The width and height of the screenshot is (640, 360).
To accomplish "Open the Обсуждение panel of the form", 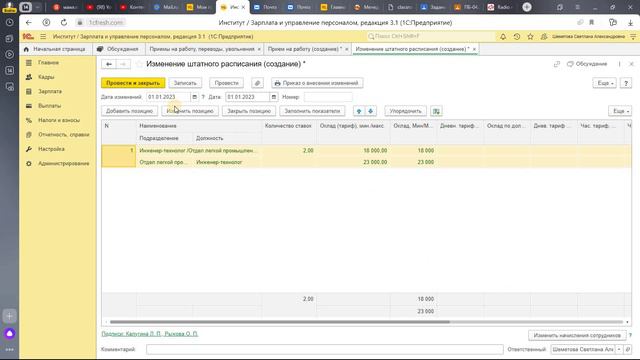I will (587, 64).
